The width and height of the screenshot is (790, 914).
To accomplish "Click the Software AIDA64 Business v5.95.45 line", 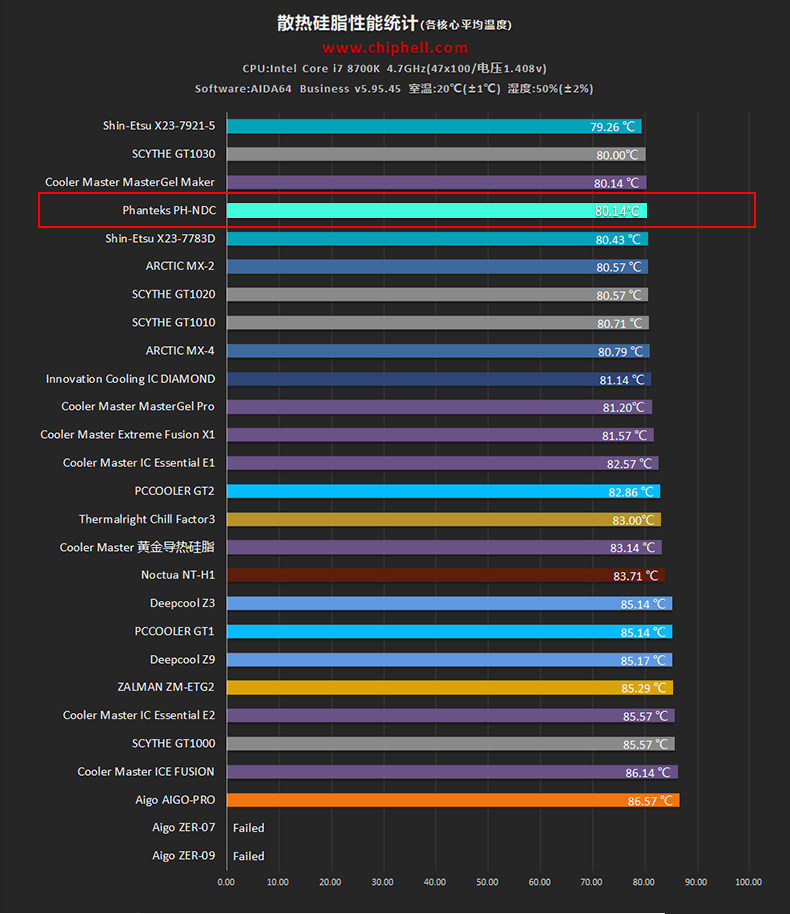I will click(x=298, y=89).
